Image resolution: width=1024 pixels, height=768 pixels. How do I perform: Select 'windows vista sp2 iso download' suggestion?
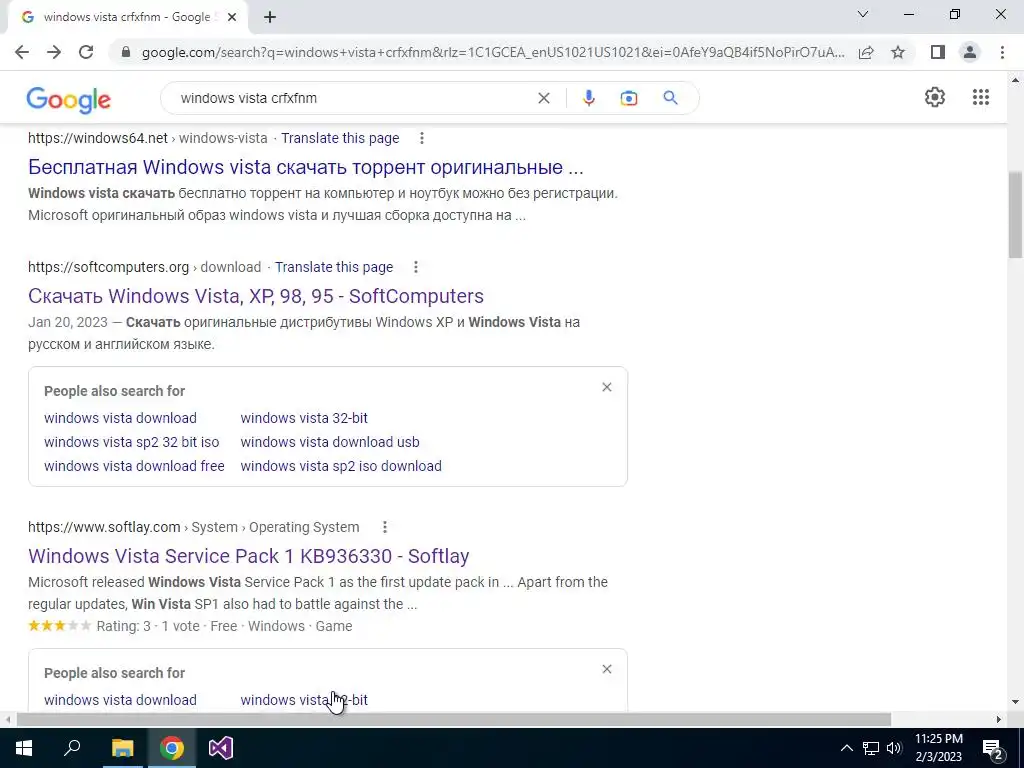(x=341, y=466)
